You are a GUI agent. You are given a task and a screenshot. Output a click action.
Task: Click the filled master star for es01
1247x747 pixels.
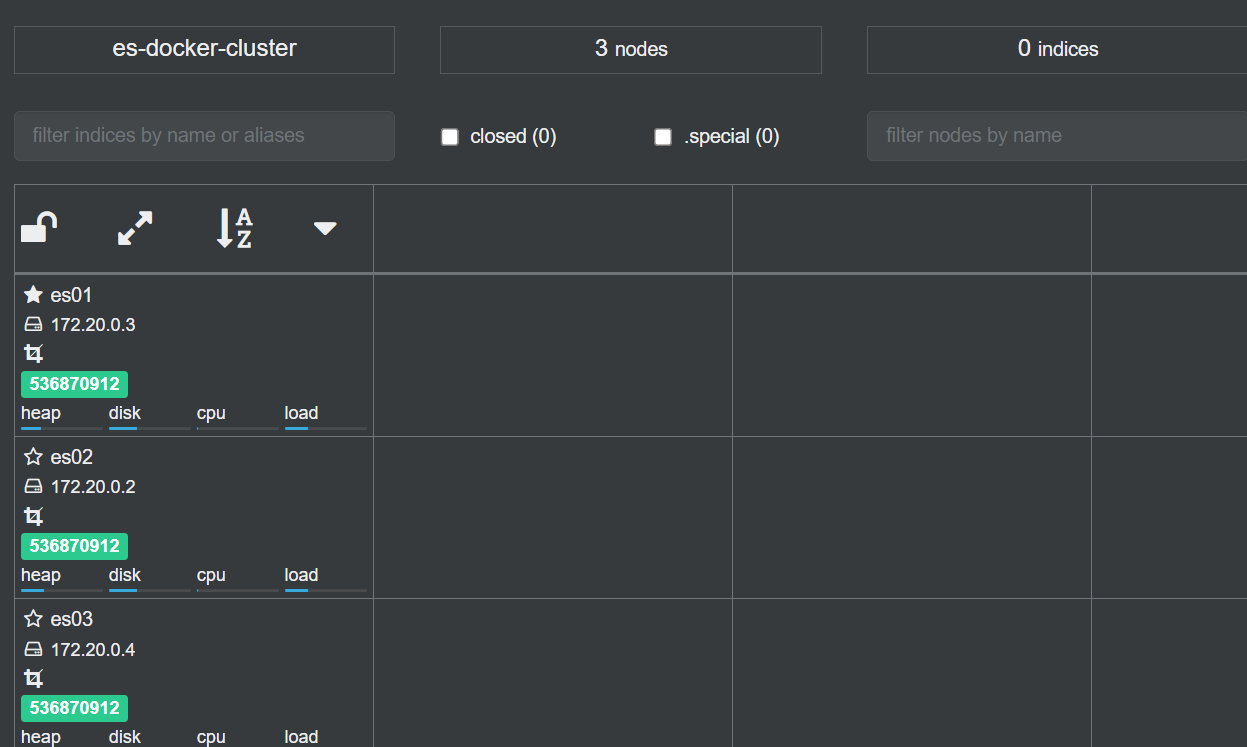coord(33,295)
